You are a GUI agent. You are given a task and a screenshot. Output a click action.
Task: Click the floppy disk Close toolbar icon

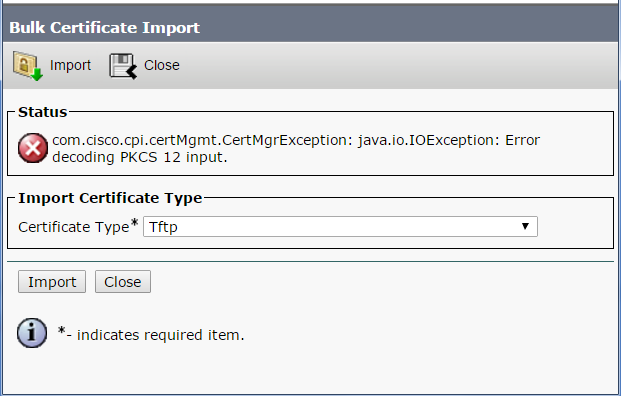pyautogui.click(x=123, y=66)
